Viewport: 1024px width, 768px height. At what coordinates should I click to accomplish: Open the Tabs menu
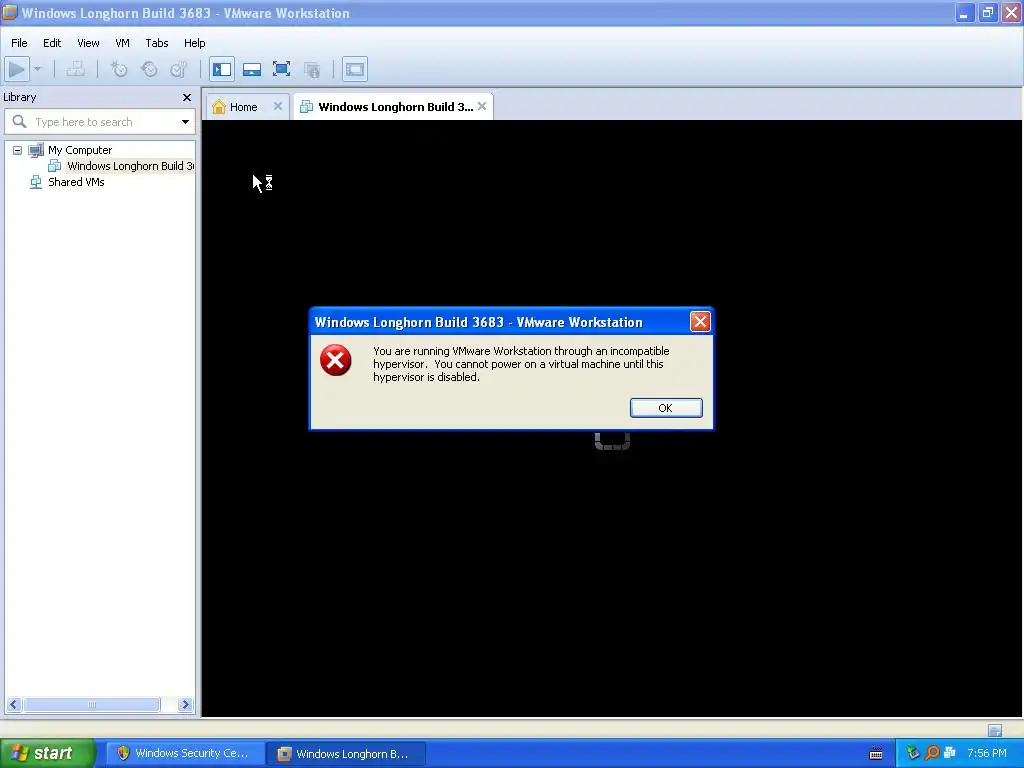[157, 43]
